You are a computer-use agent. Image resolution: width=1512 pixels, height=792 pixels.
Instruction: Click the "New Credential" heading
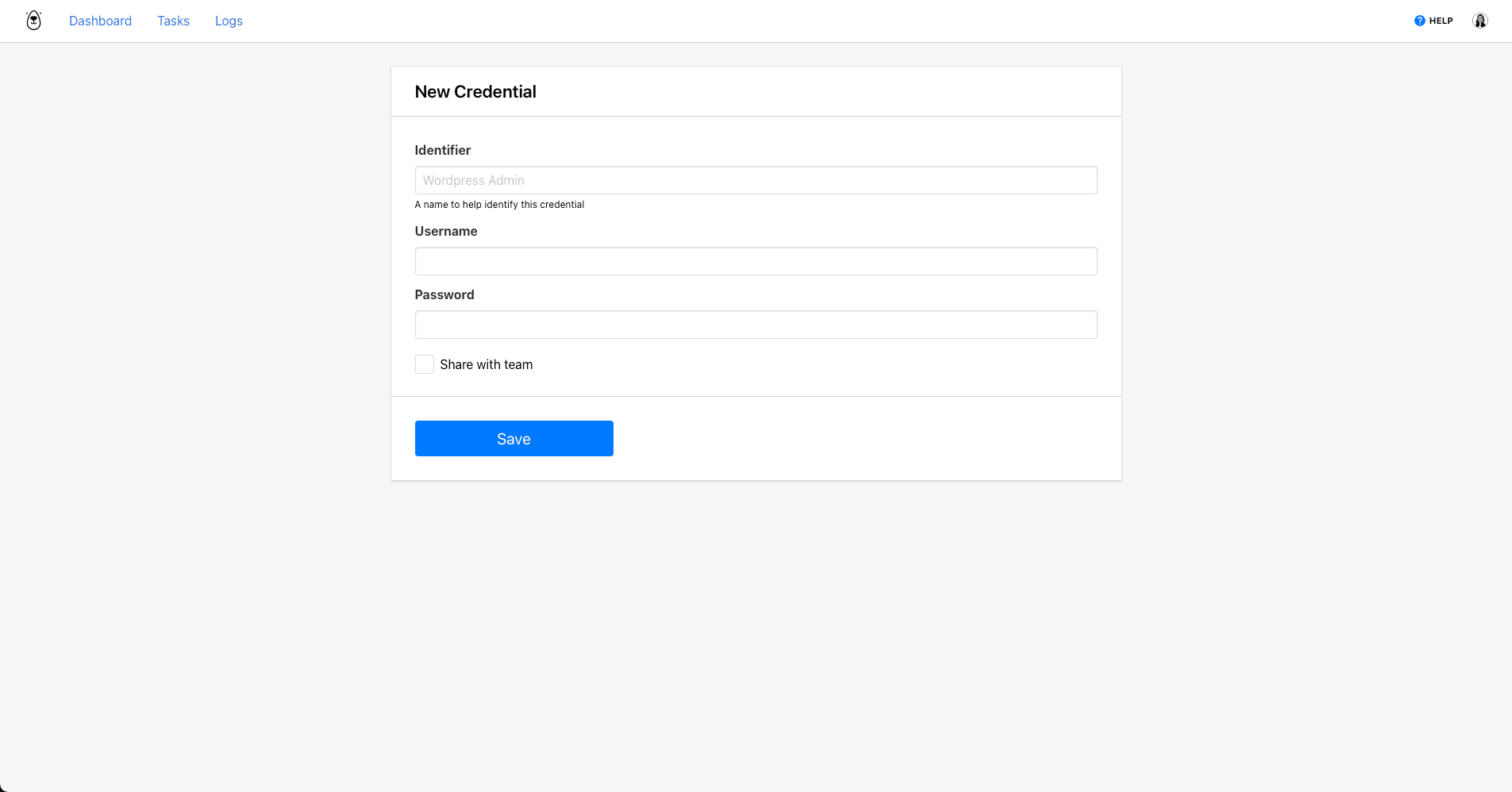tap(475, 91)
